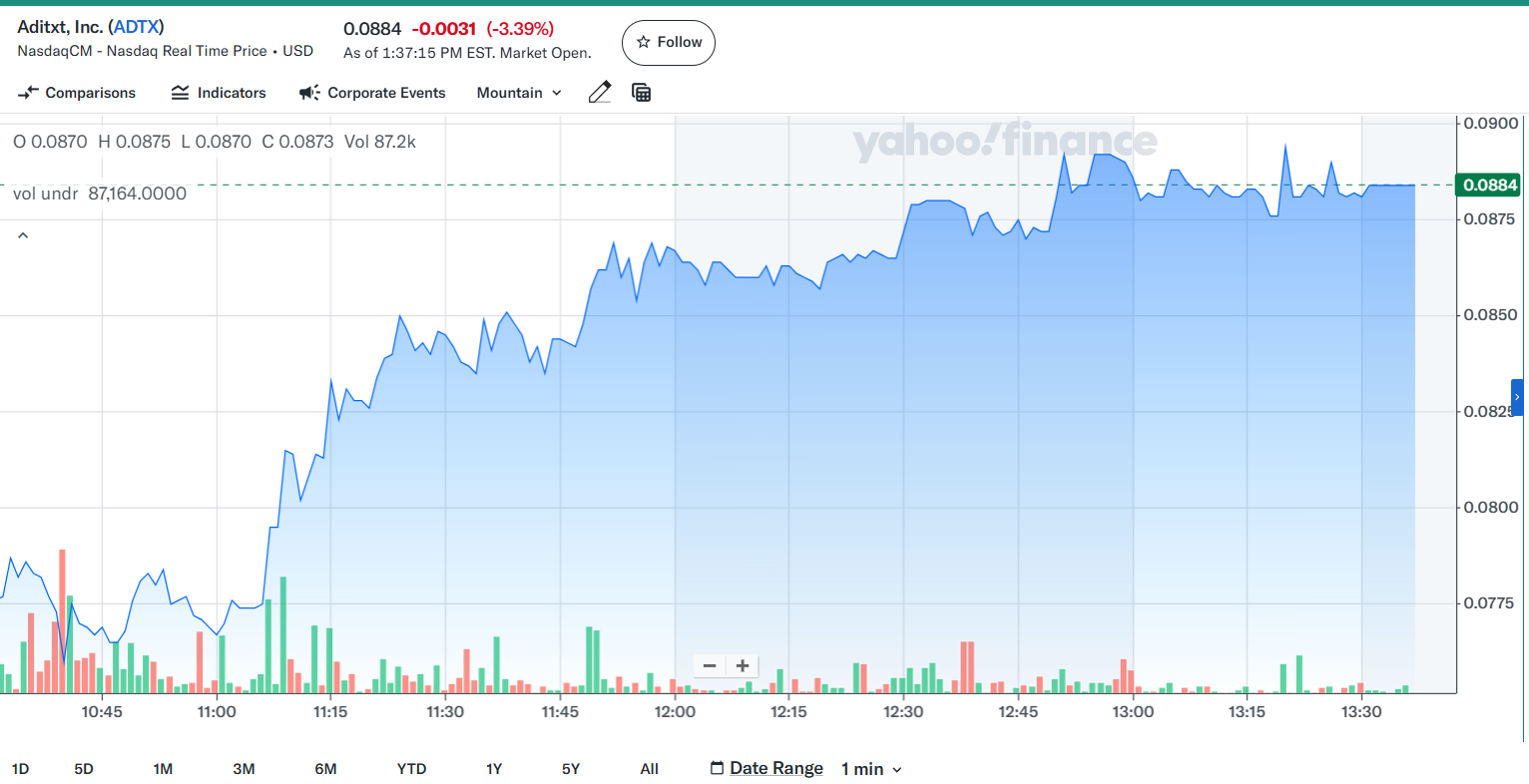The height and width of the screenshot is (784, 1529).
Task: Switch to the YTD range
Action: click(x=411, y=769)
